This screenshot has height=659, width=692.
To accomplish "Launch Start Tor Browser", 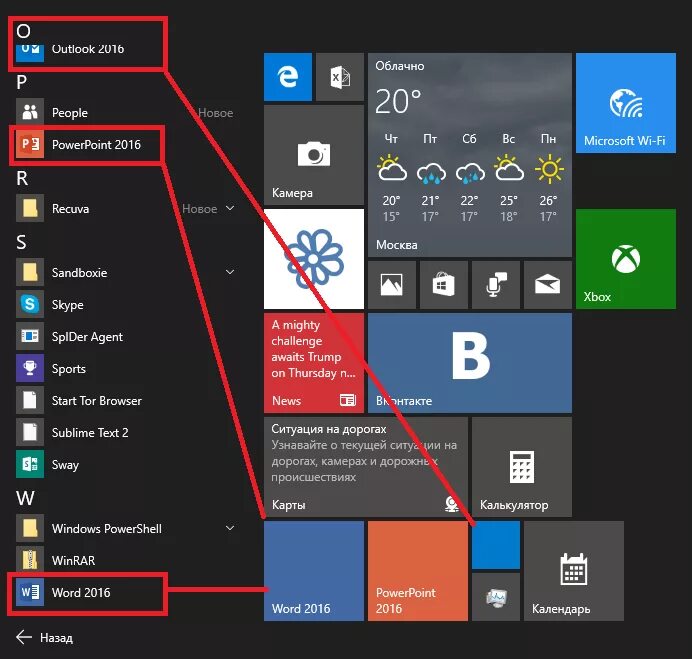I will [126, 400].
